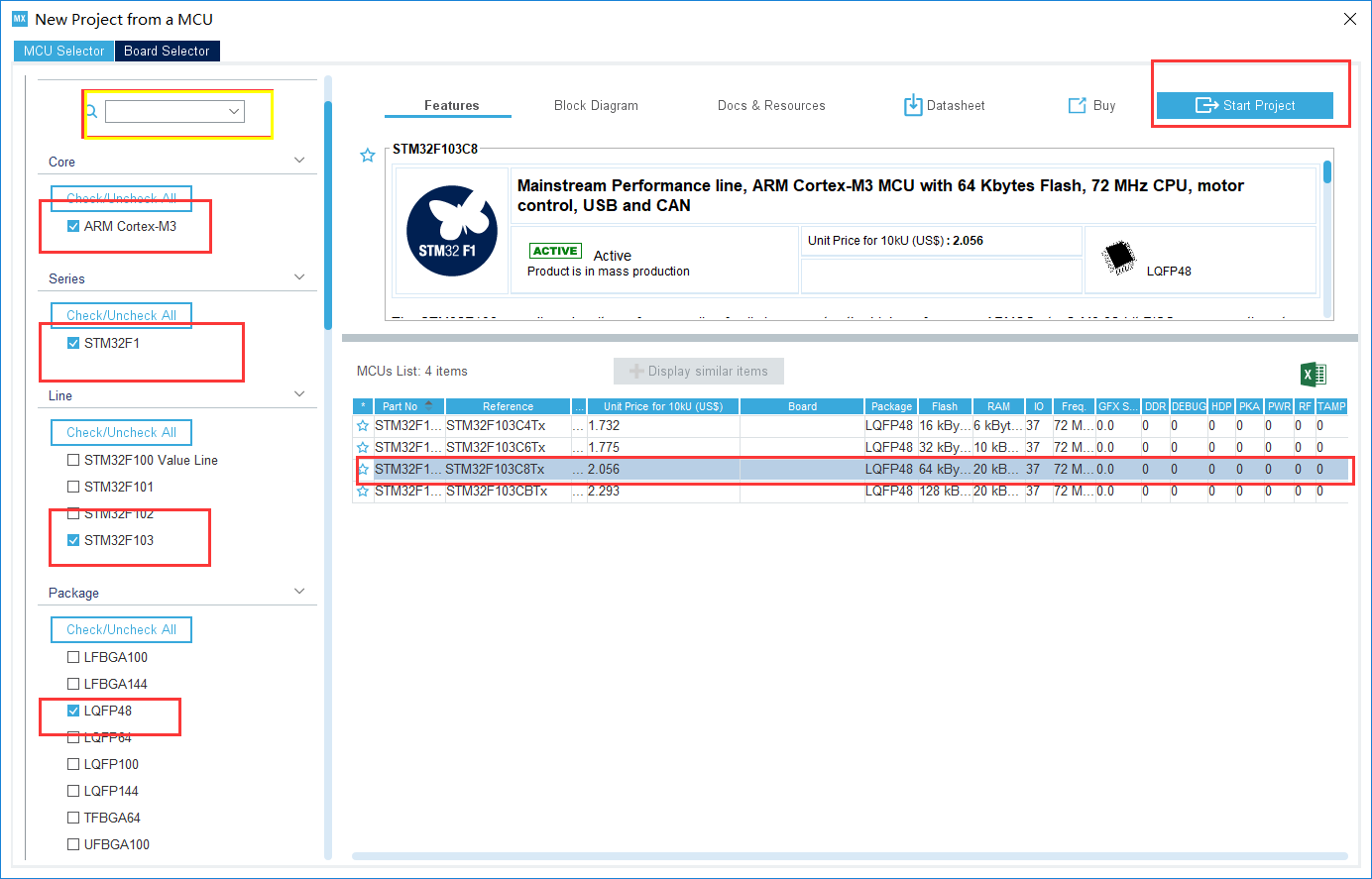Click the 2.293 unit price cell
Viewport: 1372px width, 879px height.
point(663,492)
